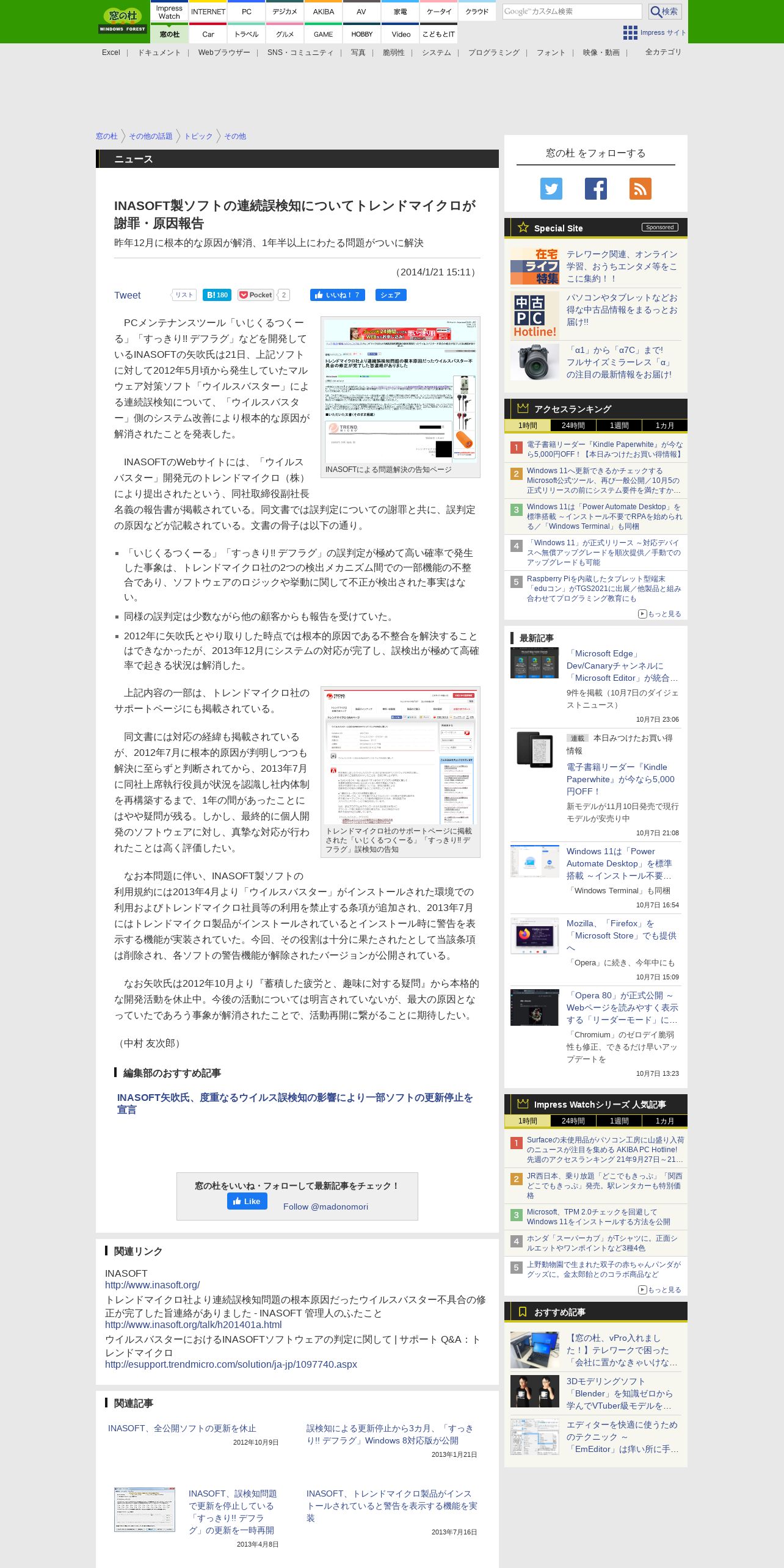
Task: Open the INASOFT、全公開ソフトの更新を休止 article
Action: point(182,1428)
